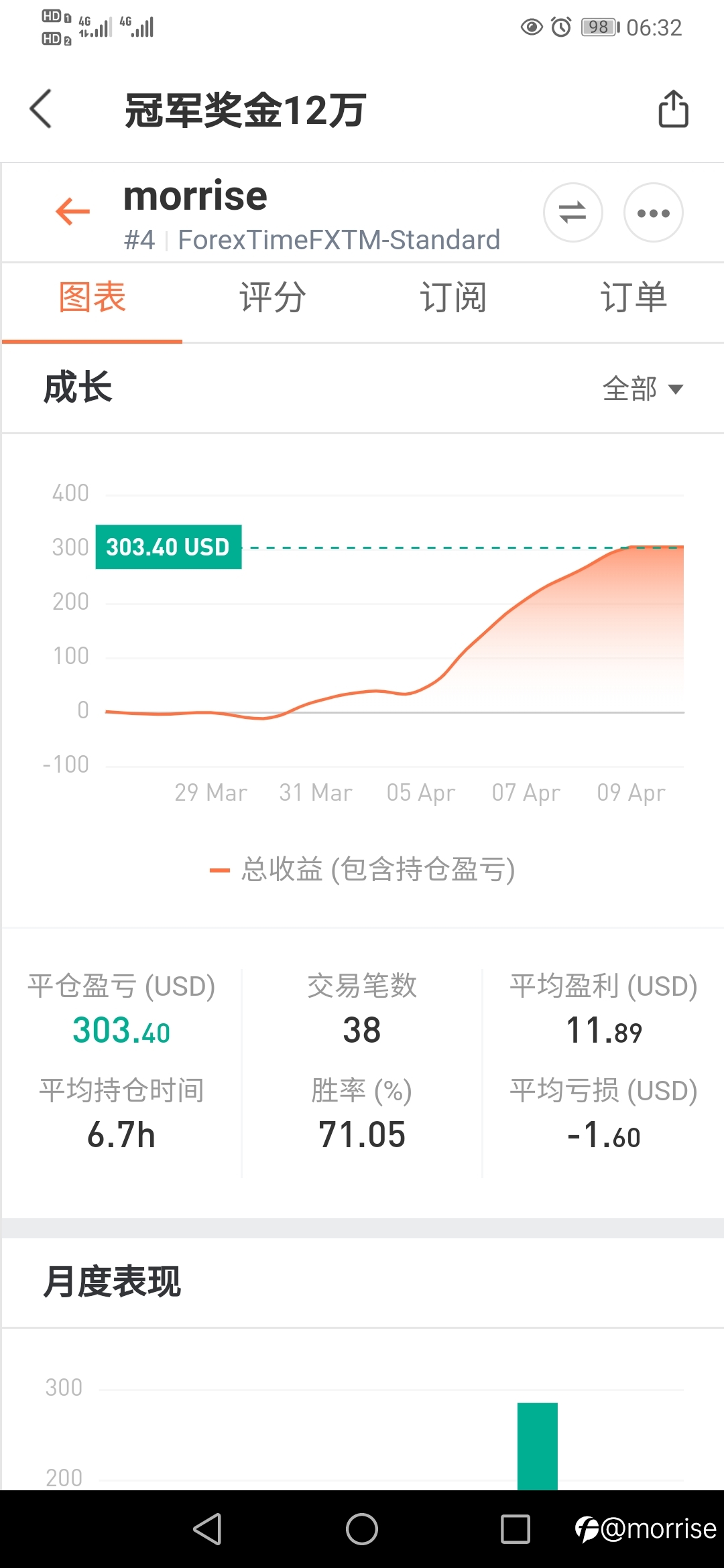Screen dimensions: 724x1568
Task: Open the swap accounts circular icon
Action: 572,212
